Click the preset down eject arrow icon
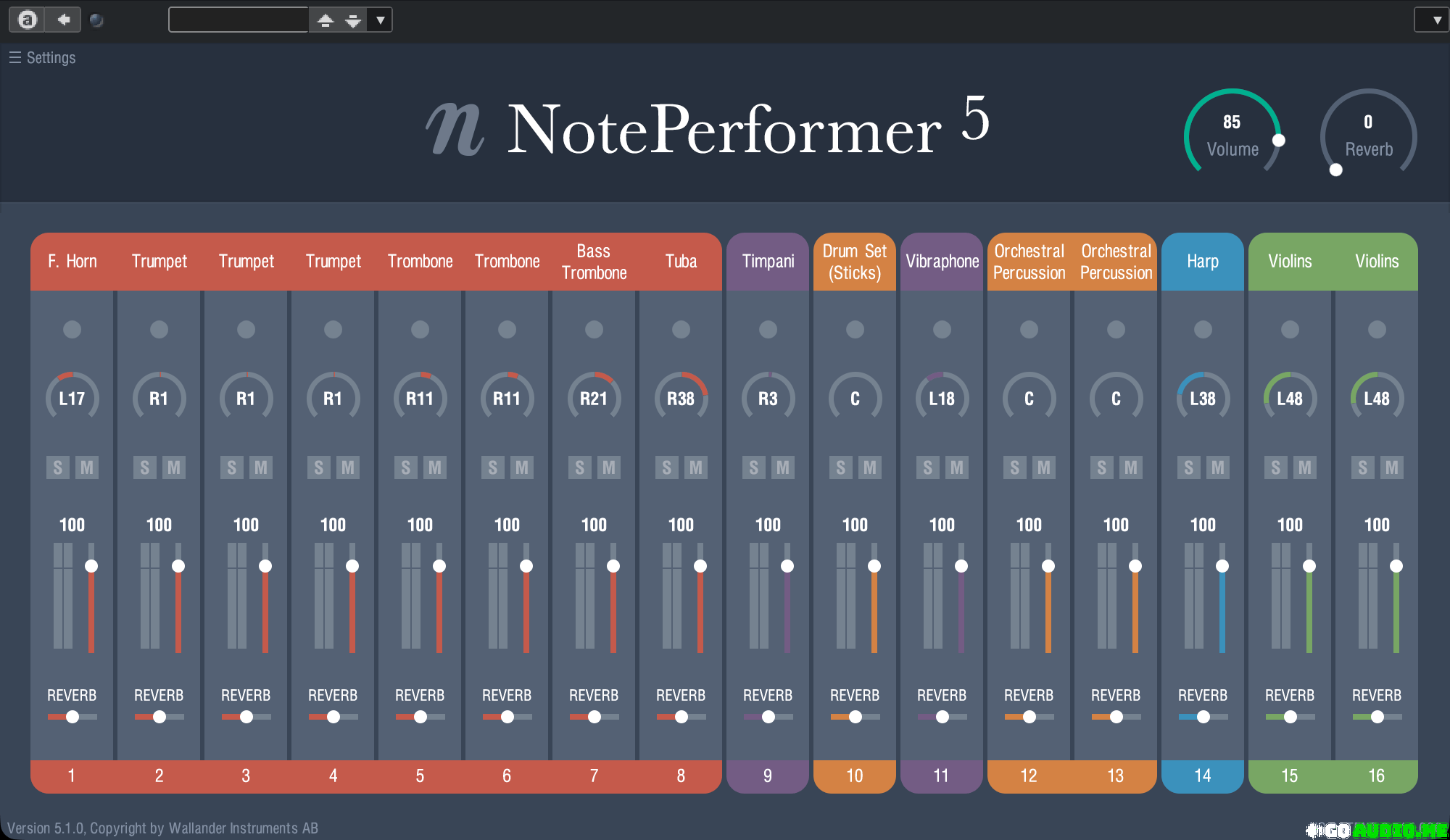The width and height of the screenshot is (1450, 840). click(353, 20)
